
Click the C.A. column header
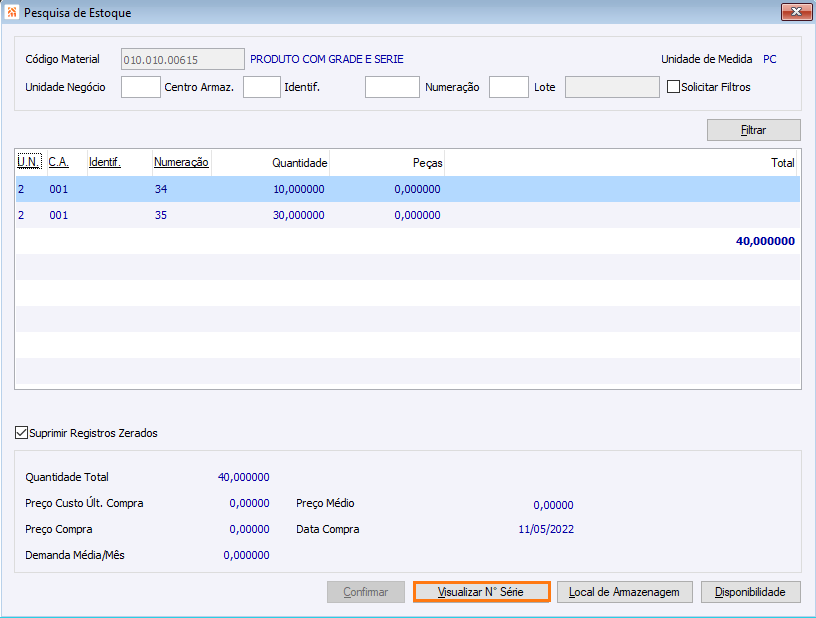coord(59,162)
